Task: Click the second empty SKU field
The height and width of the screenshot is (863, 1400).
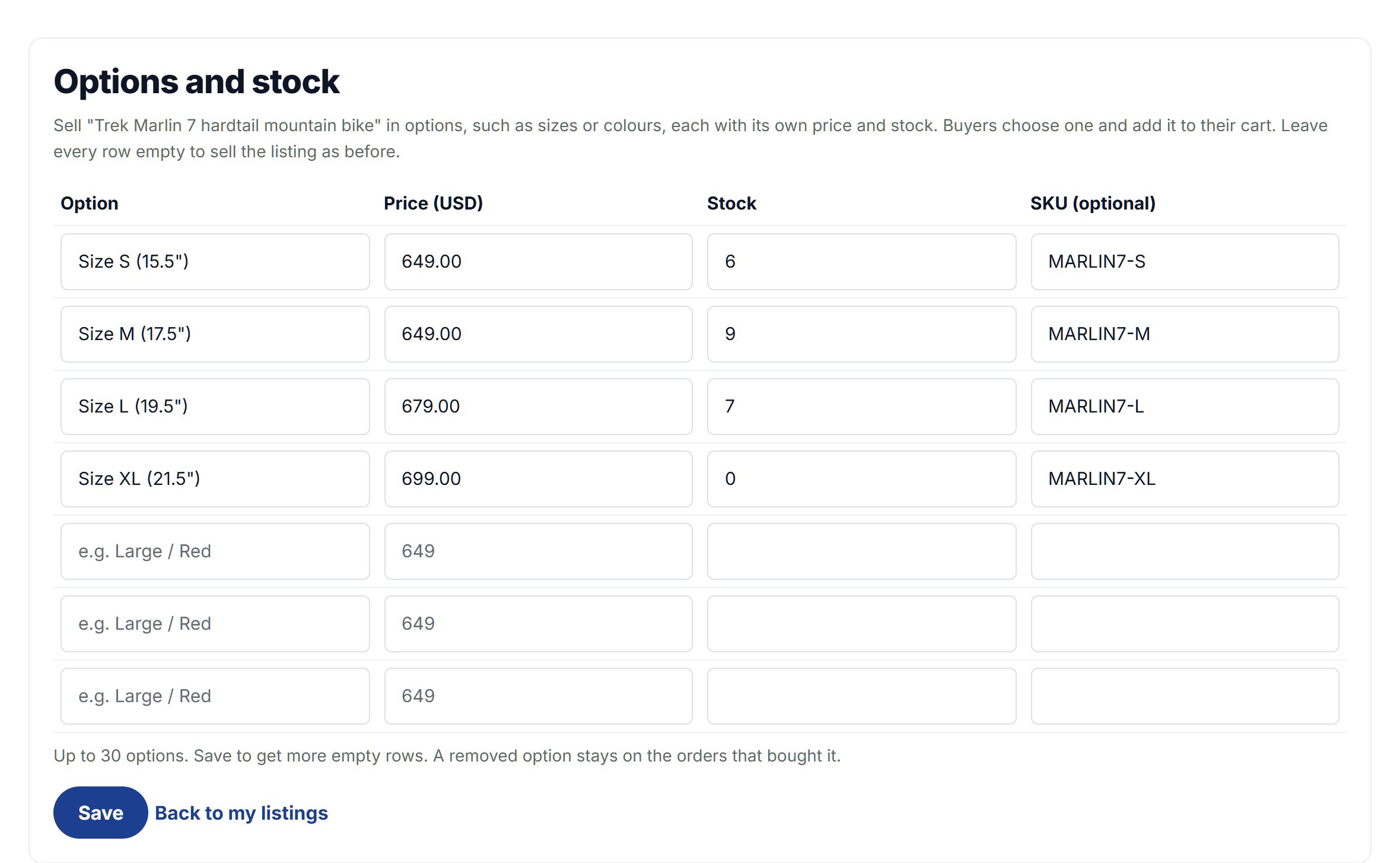Action: point(1185,624)
